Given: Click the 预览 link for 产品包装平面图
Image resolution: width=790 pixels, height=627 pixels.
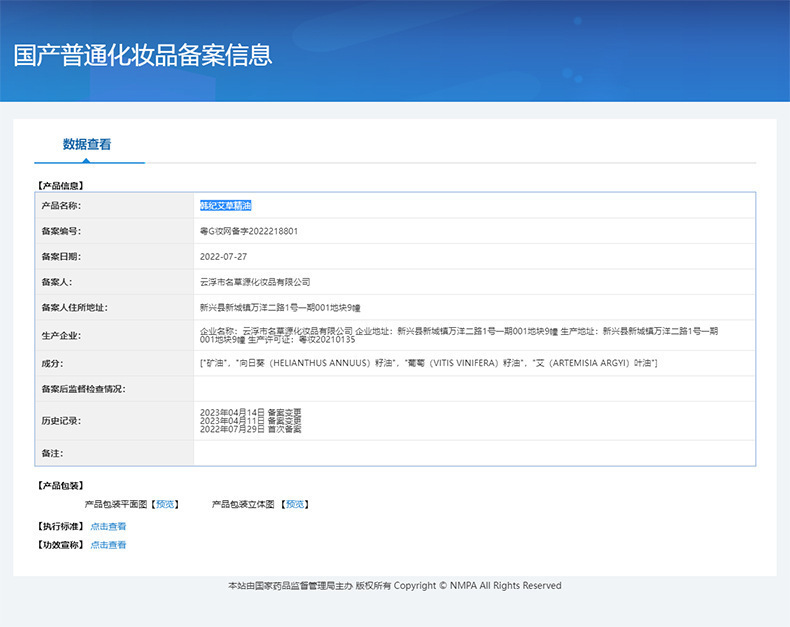Looking at the screenshot, I should [165, 504].
